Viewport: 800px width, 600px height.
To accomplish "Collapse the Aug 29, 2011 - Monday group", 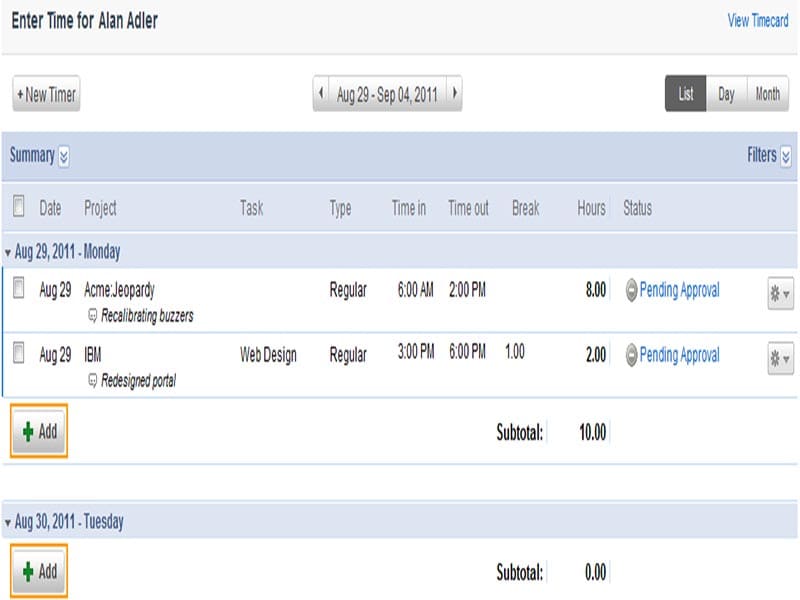I will click(8, 253).
